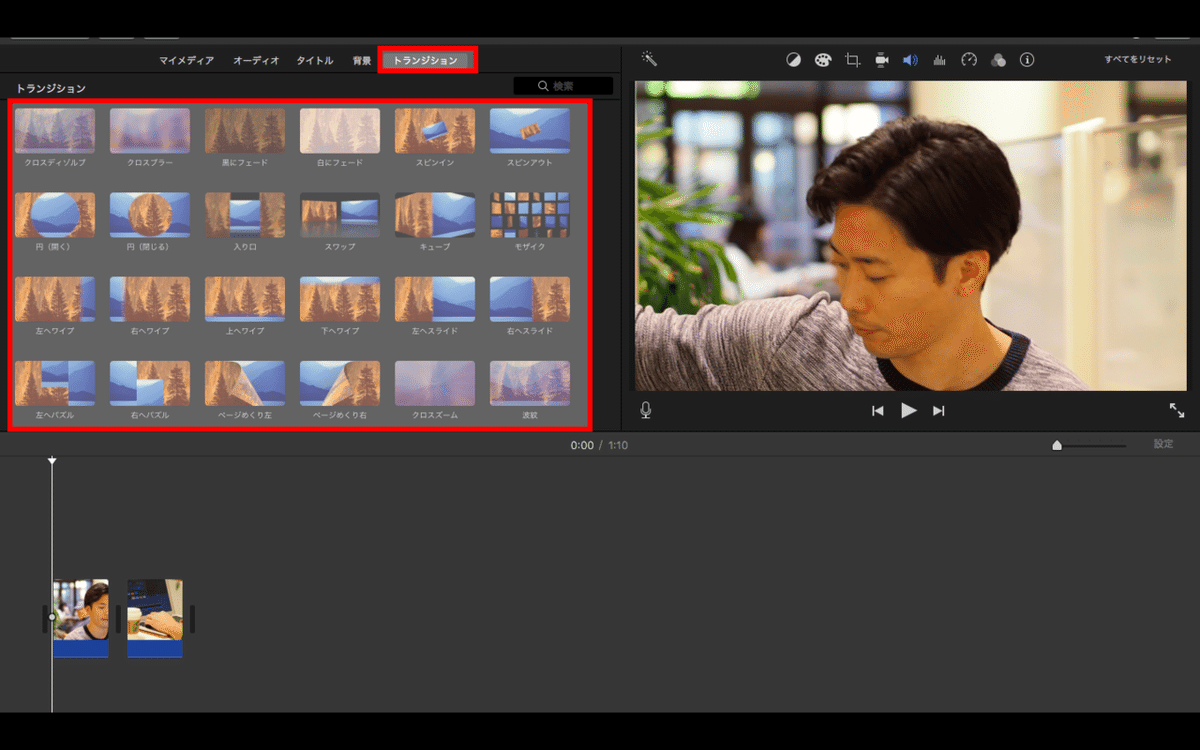Open the timeline 設定 button
Image resolution: width=1200 pixels, height=750 pixels.
coord(1163,444)
